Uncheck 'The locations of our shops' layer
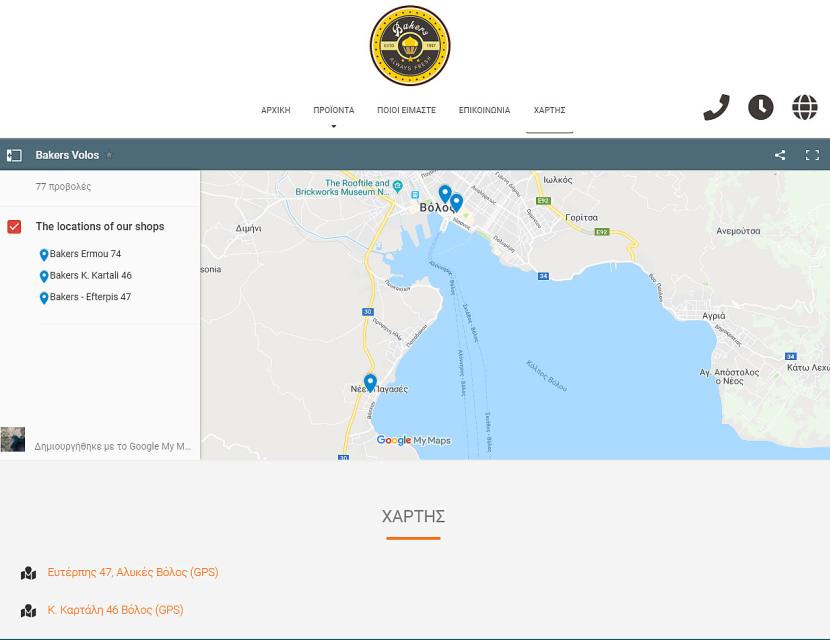830x640 pixels. (x=14, y=227)
